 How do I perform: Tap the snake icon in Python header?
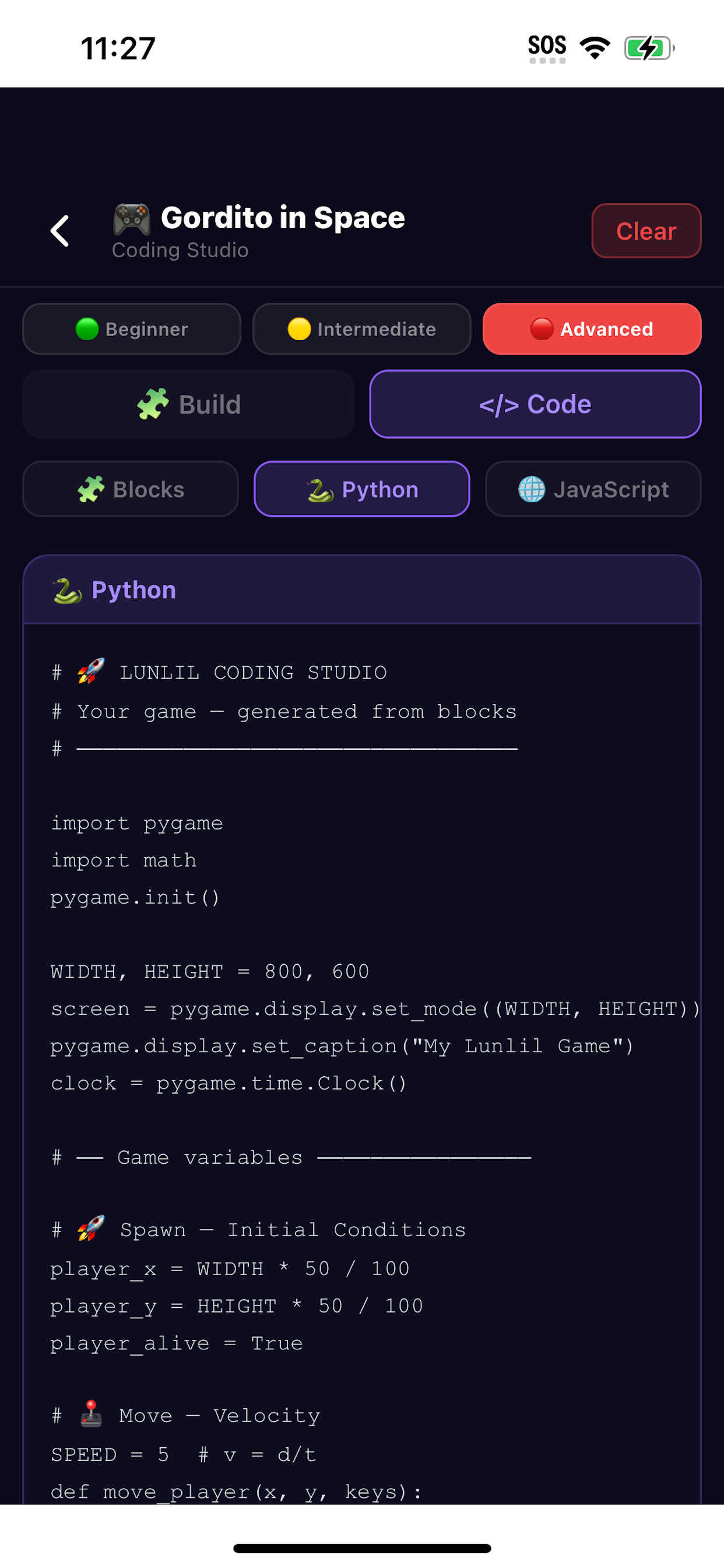tap(68, 590)
